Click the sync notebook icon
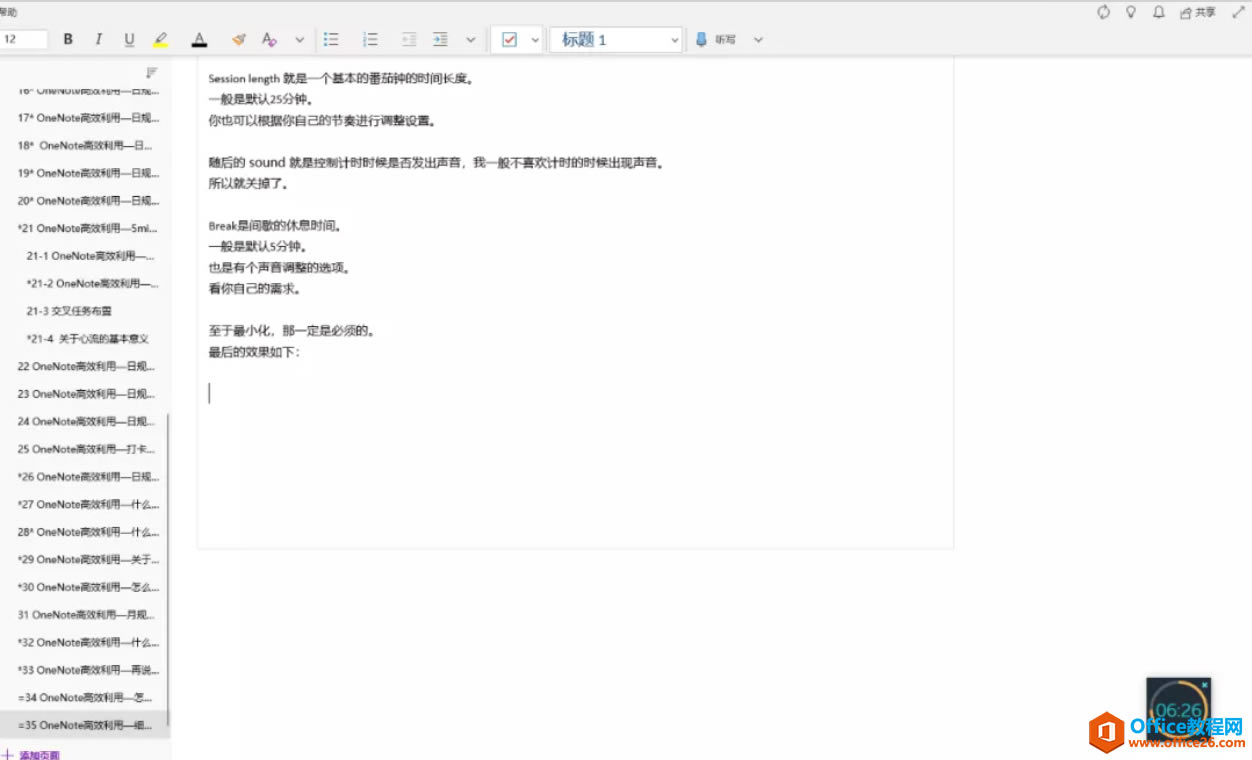The image size is (1252, 760). point(1102,12)
